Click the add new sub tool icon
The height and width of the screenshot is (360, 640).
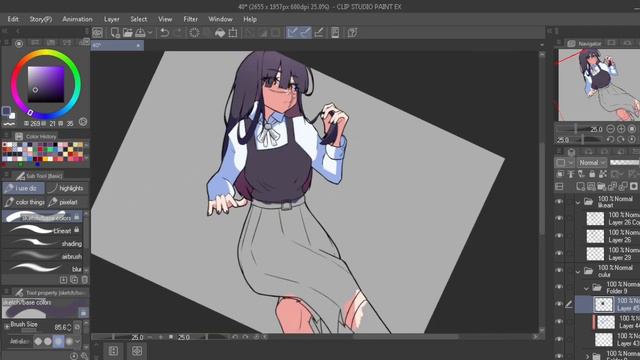click(64, 280)
